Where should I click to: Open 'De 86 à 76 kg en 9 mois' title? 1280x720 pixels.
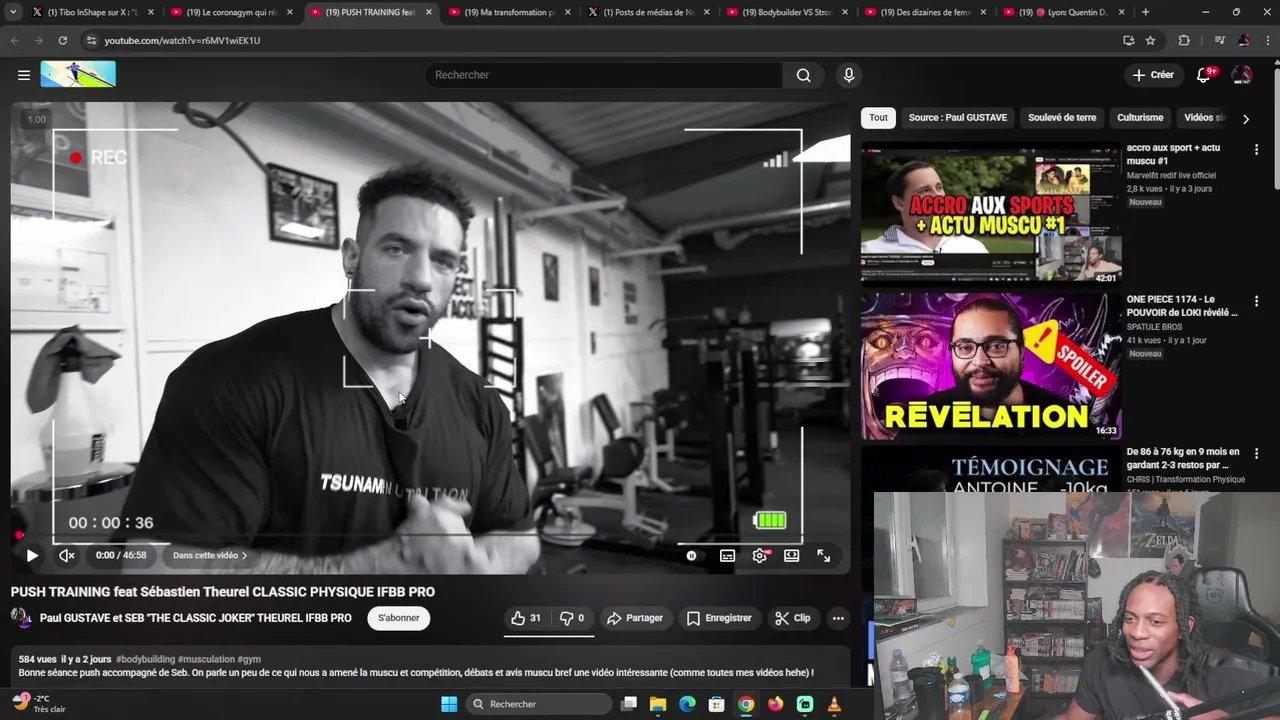coord(1183,458)
